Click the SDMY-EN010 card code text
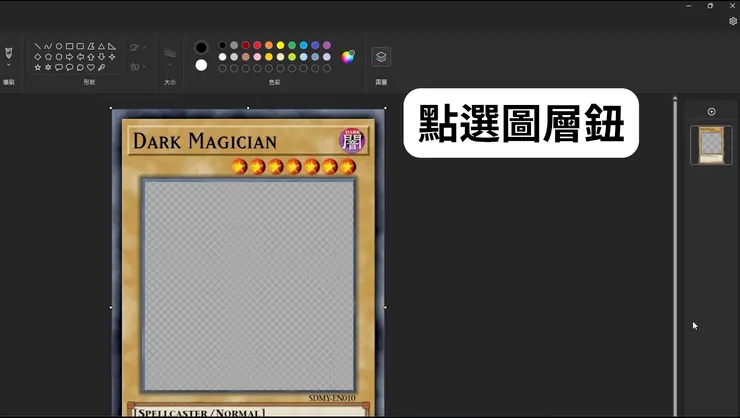The width and height of the screenshot is (740, 418). pos(332,398)
